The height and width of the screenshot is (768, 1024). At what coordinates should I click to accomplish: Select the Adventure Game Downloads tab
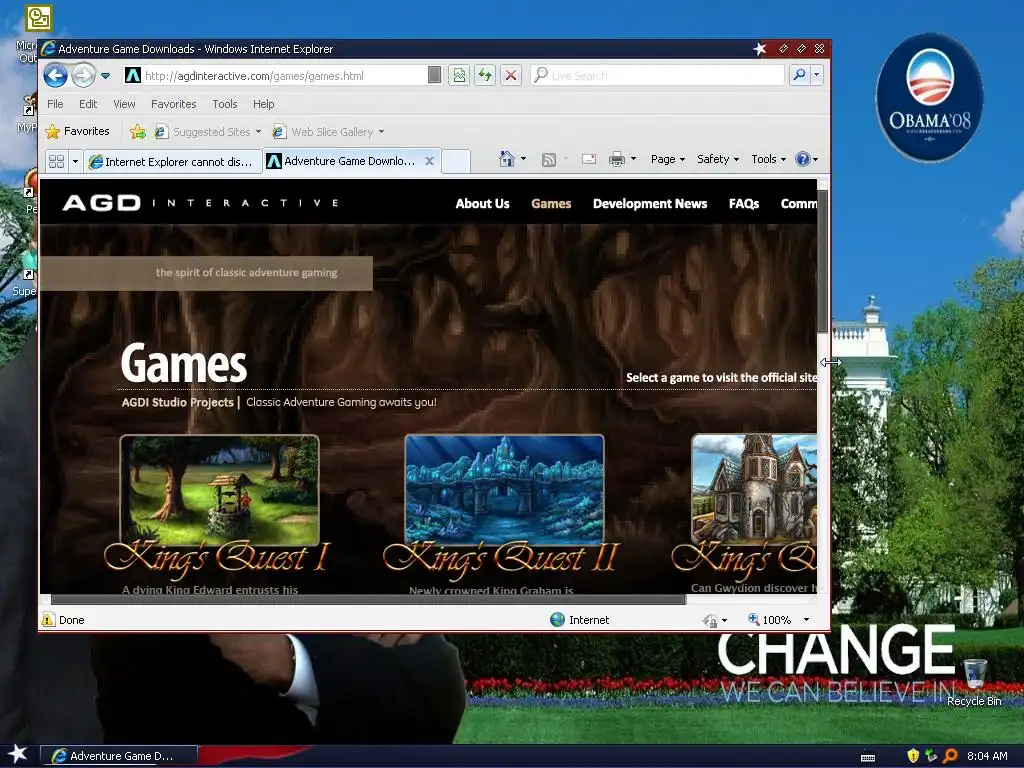point(343,161)
